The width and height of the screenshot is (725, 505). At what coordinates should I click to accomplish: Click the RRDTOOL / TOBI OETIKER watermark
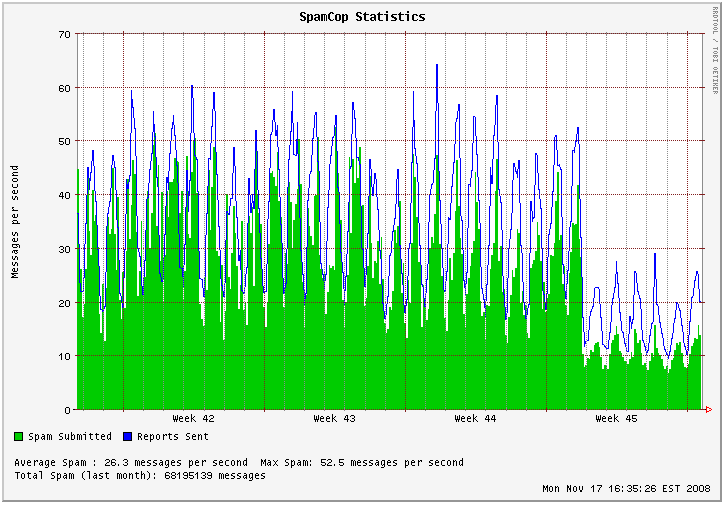[716, 50]
